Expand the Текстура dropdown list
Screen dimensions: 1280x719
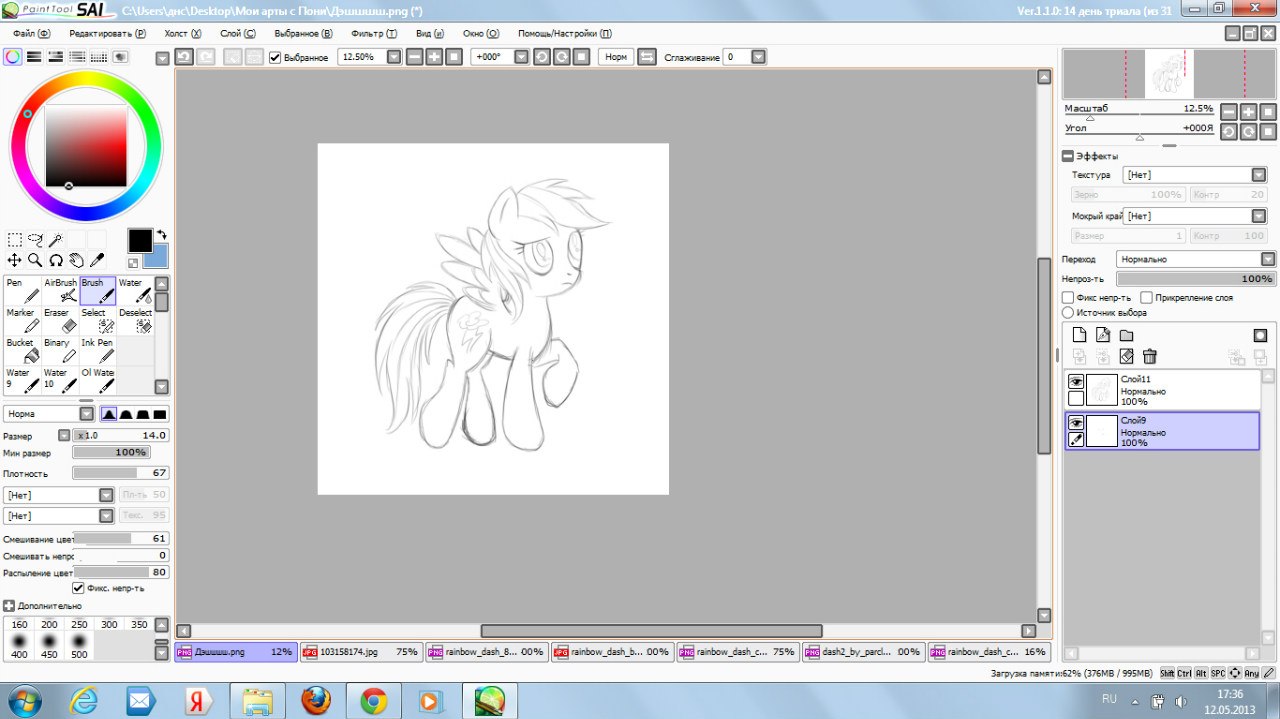1195,175
